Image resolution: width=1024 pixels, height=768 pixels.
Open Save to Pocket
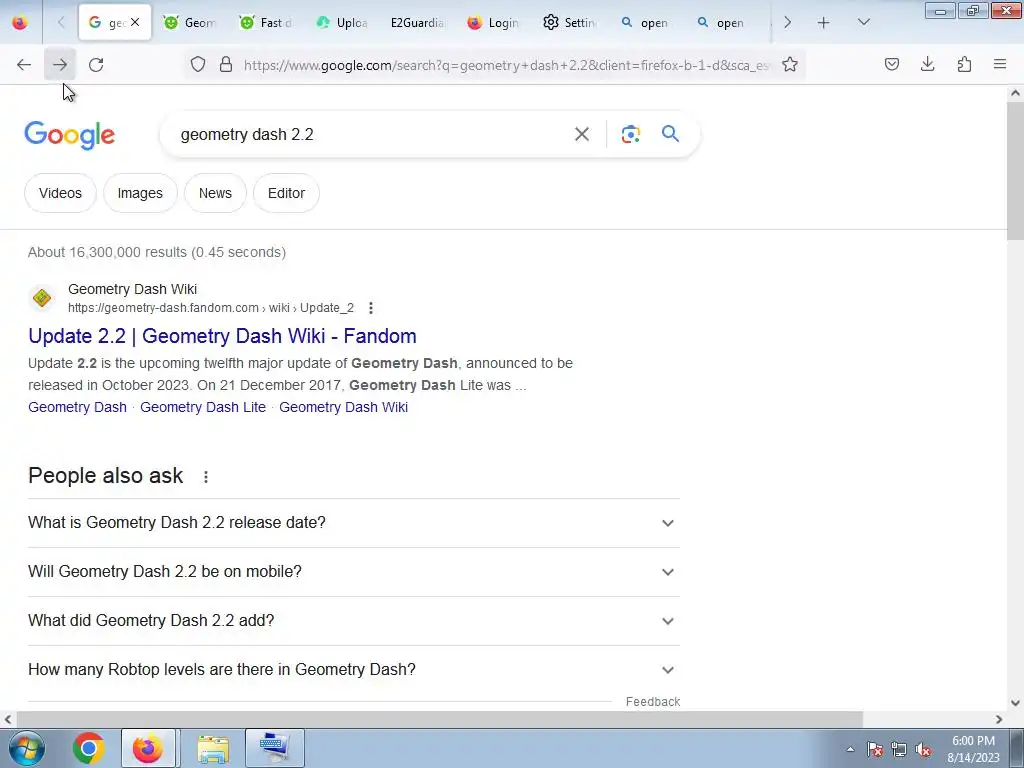[x=892, y=65]
